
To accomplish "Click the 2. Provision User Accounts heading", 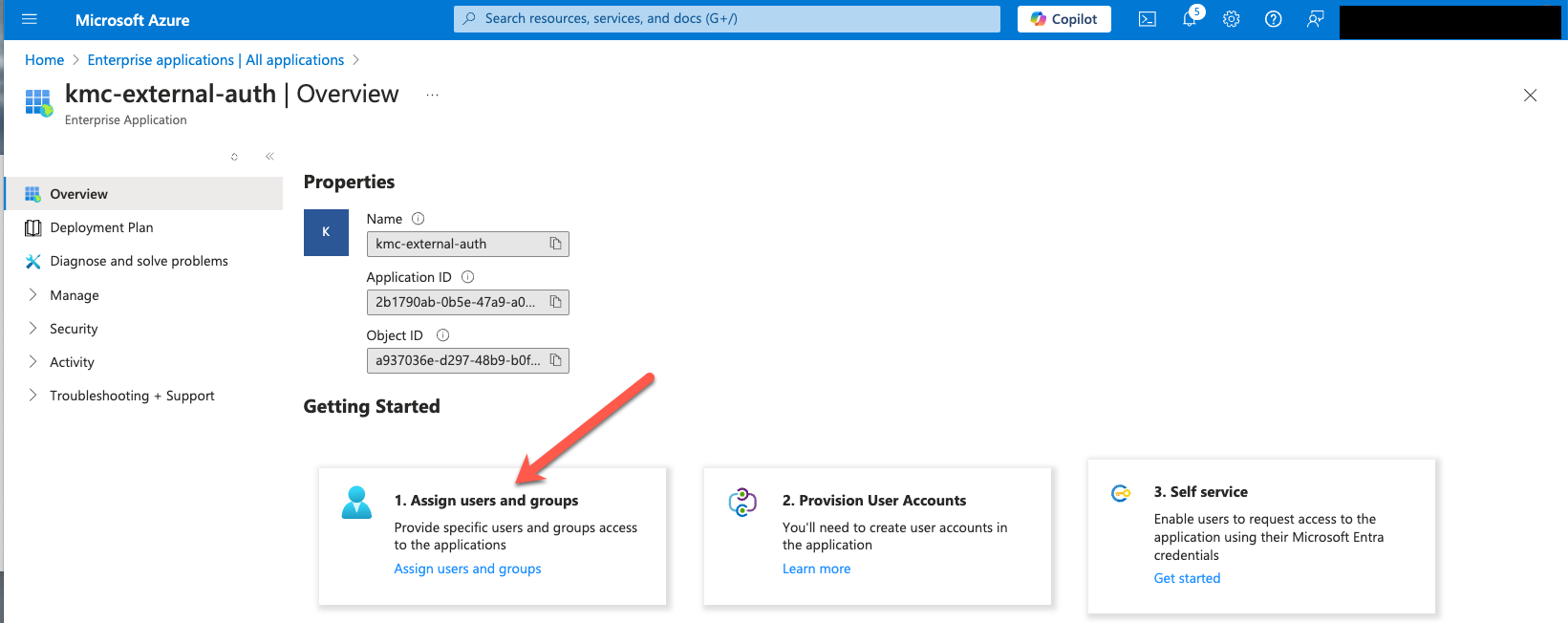I will point(874,501).
